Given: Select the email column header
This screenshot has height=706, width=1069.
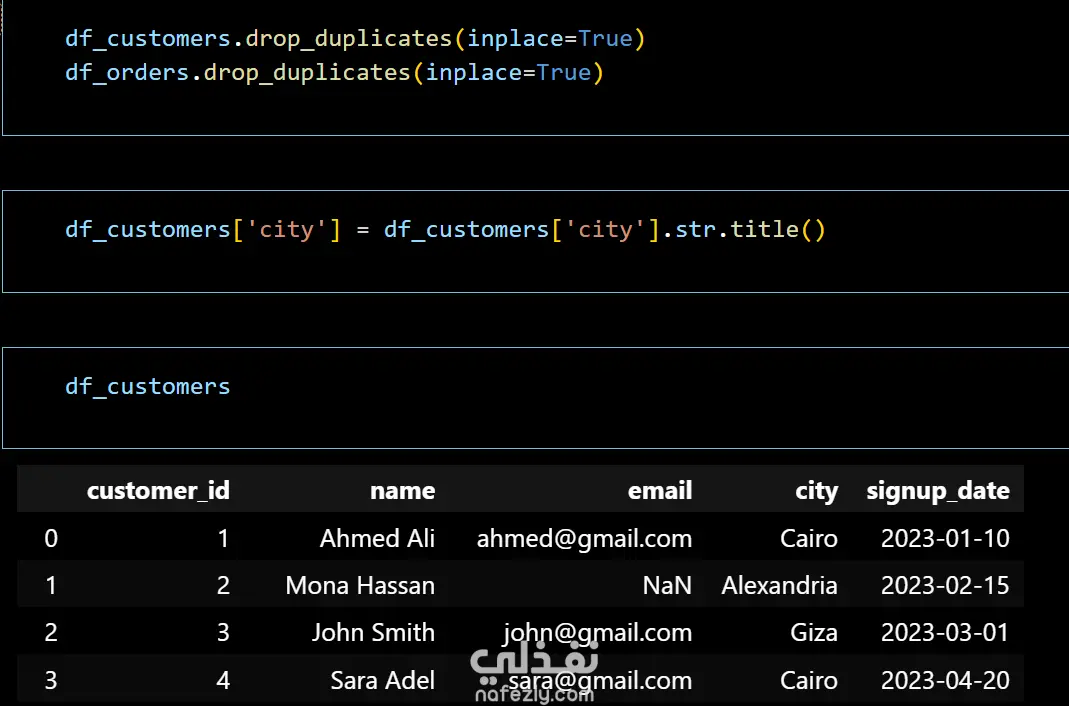Looking at the screenshot, I should pos(659,491).
